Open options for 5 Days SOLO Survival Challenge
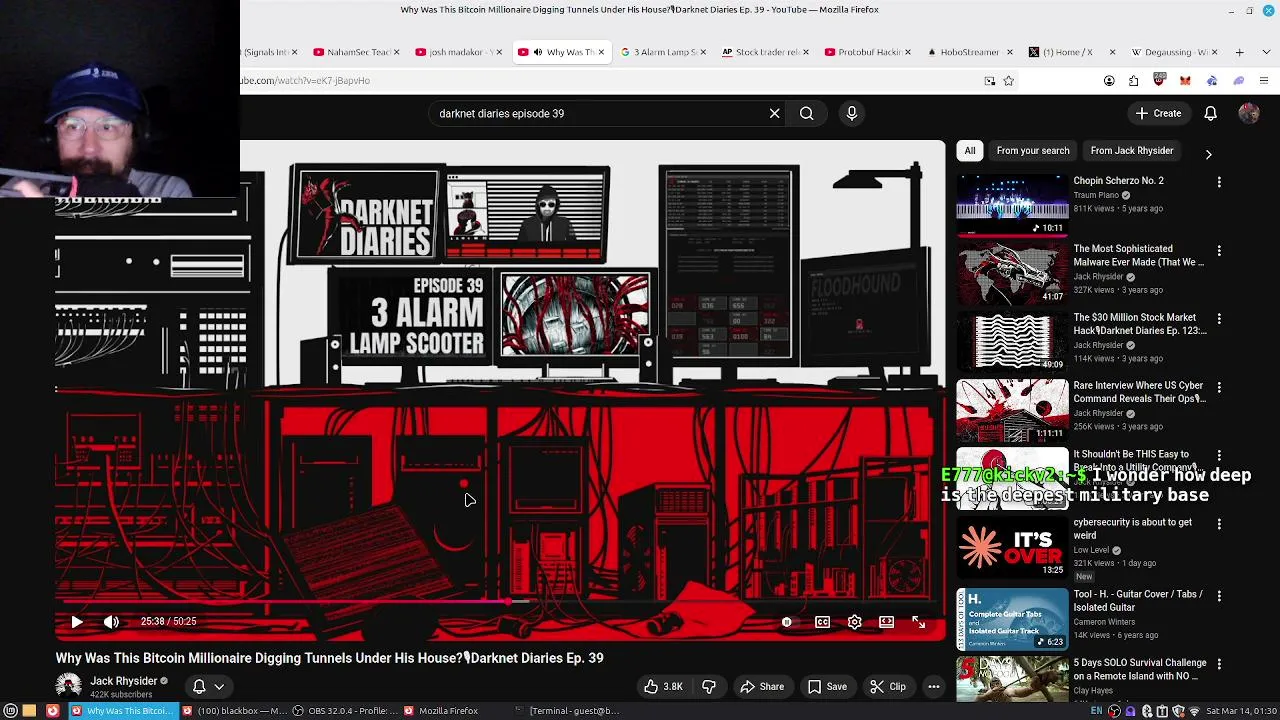This screenshot has height=720, width=1280. click(1219, 664)
